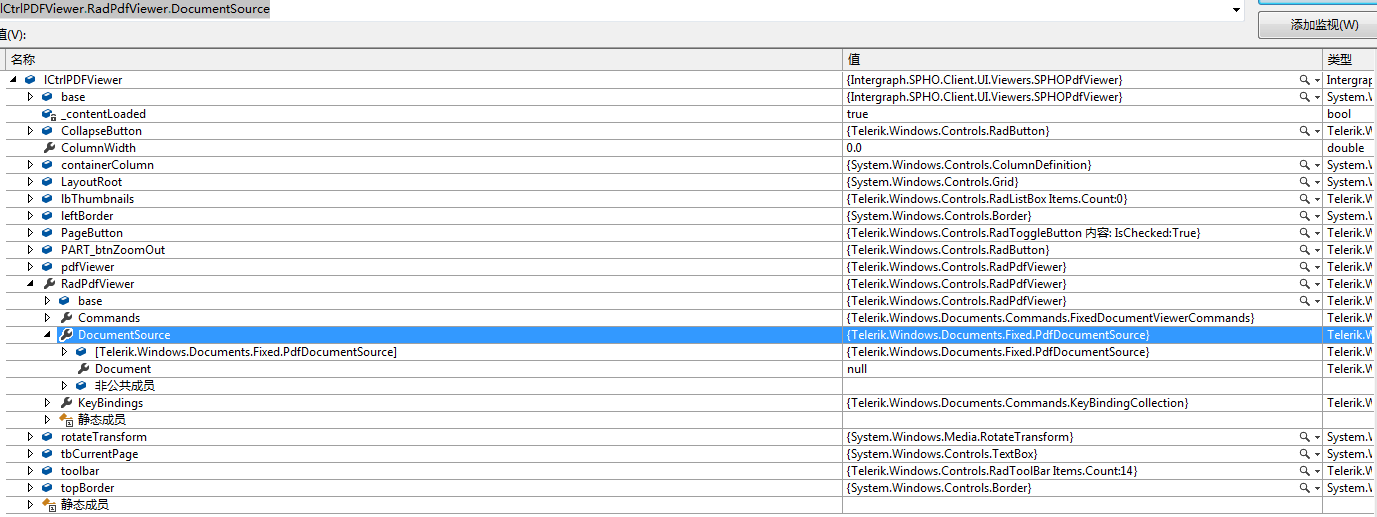Viewport: 1377px width, 517px height.
Task: Click the blue cube icon beside toolbar
Action: click(47, 471)
